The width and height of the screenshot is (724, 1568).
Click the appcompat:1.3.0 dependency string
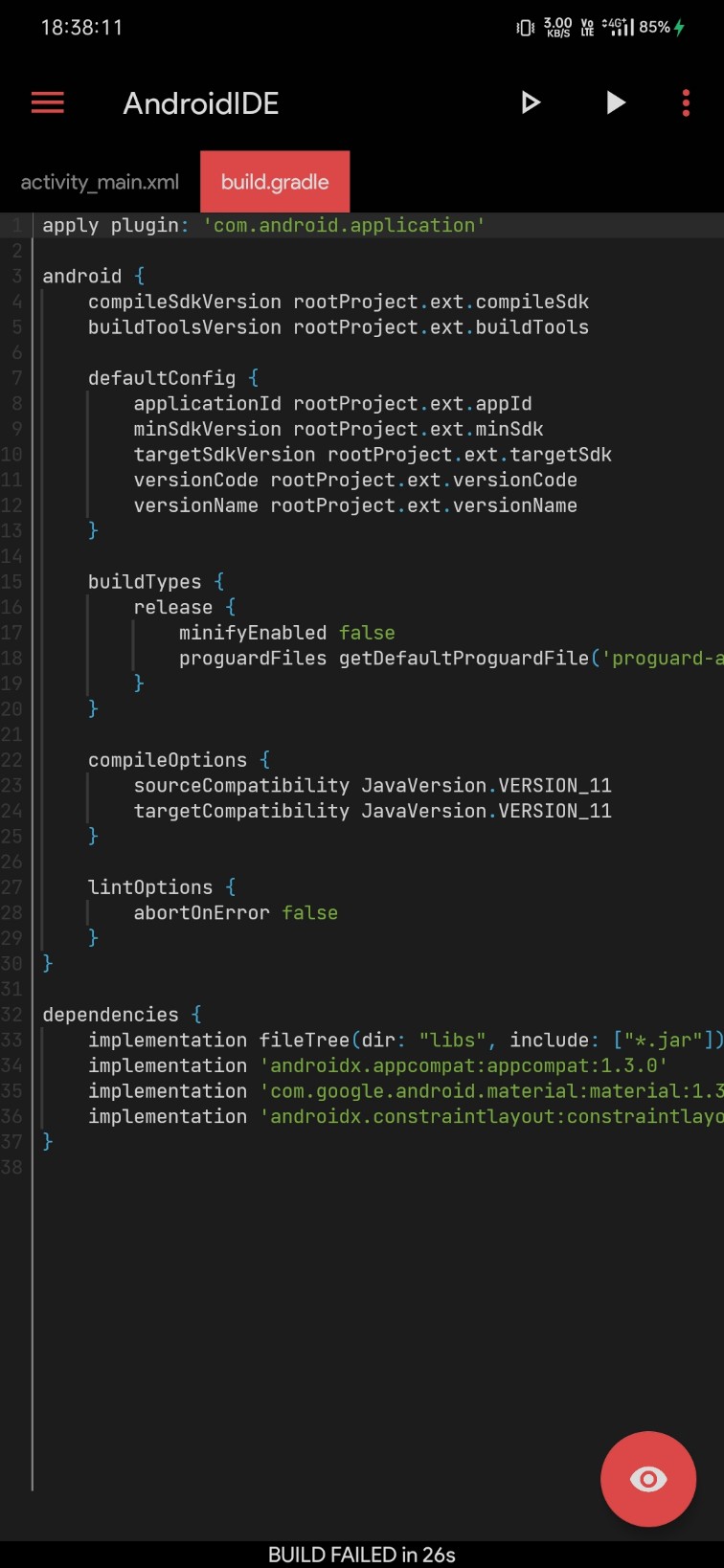pos(464,1065)
